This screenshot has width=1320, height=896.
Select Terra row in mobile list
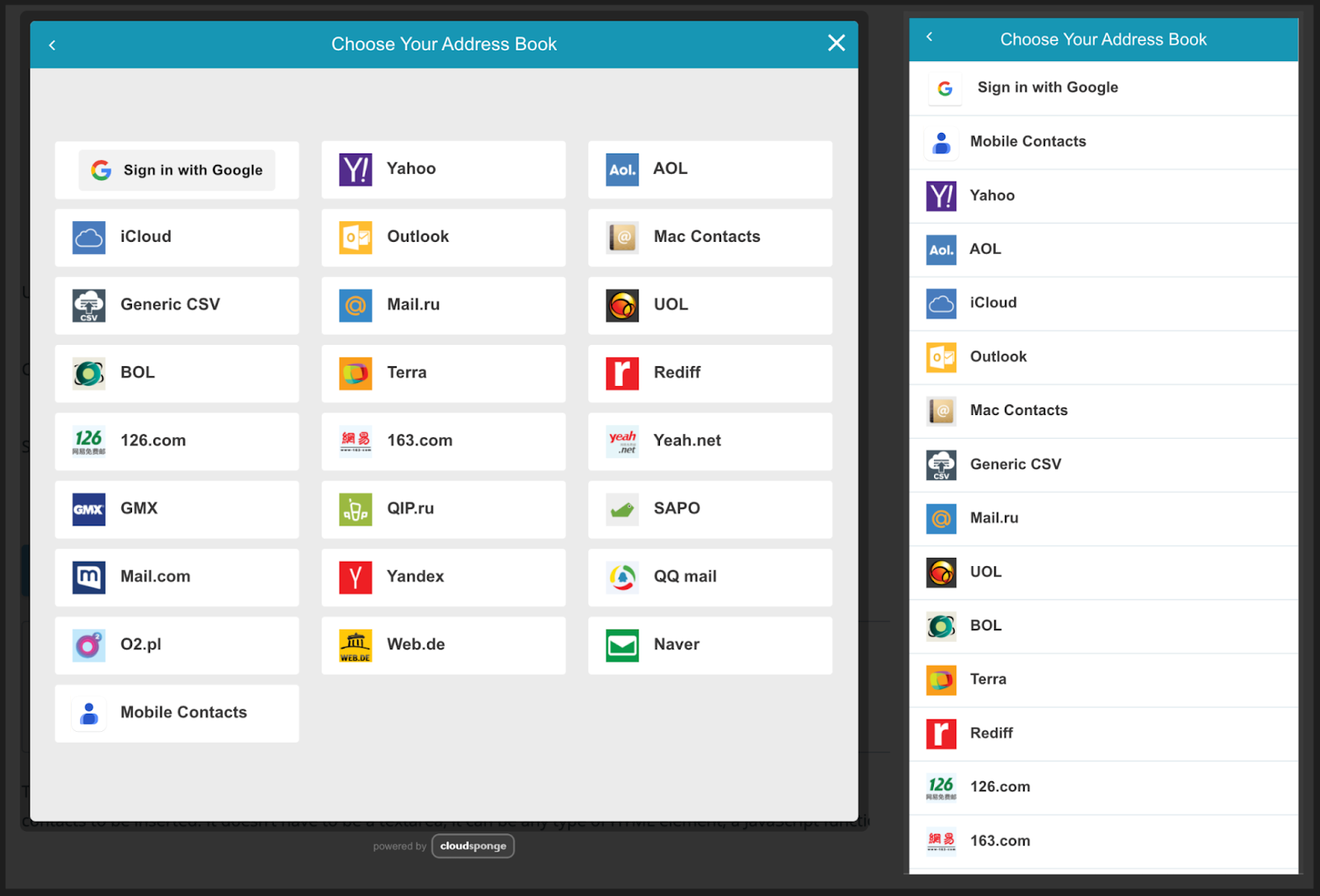(1103, 680)
